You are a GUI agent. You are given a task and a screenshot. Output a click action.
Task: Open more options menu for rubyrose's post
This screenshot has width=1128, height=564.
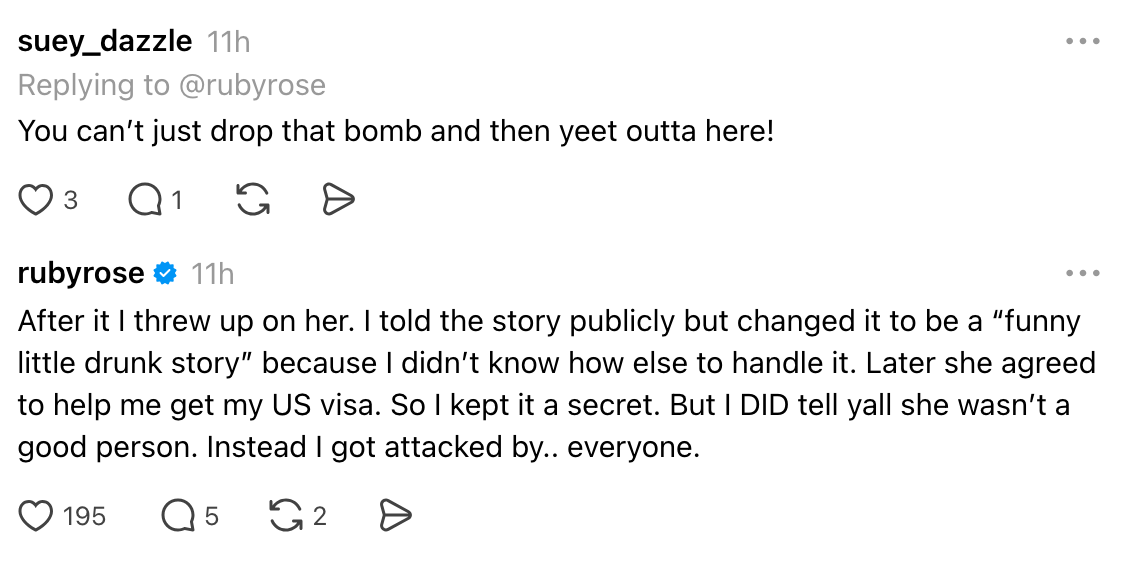tap(1082, 273)
